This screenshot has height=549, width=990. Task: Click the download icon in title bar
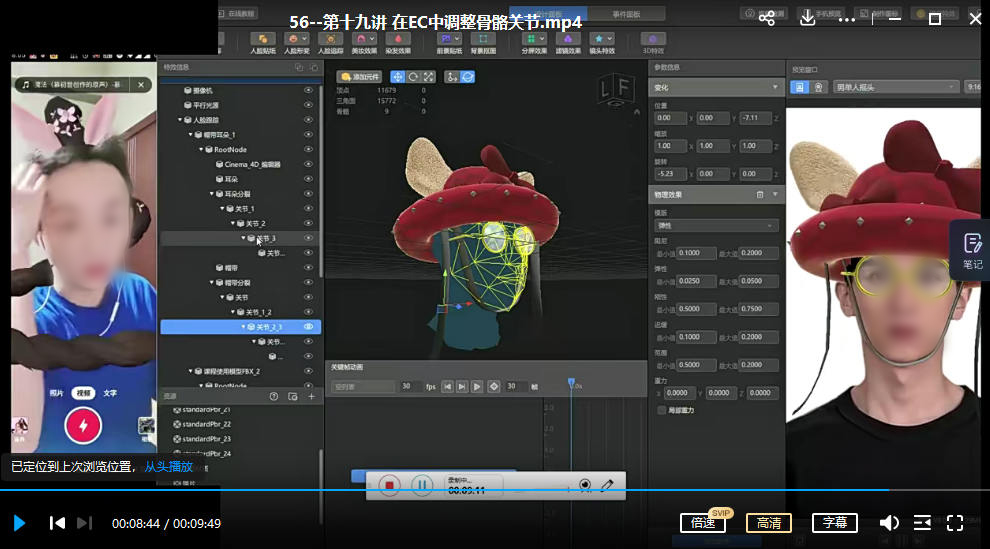(808, 18)
